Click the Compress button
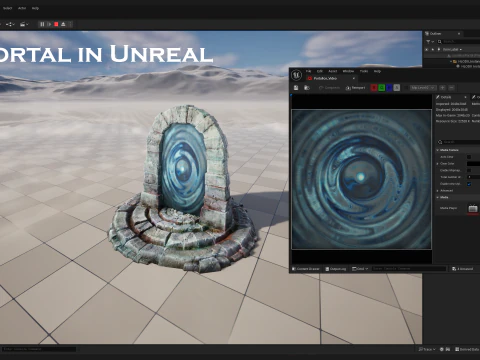The width and height of the screenshot is (480, 360). pyautogui.click(x=329, y=88)
